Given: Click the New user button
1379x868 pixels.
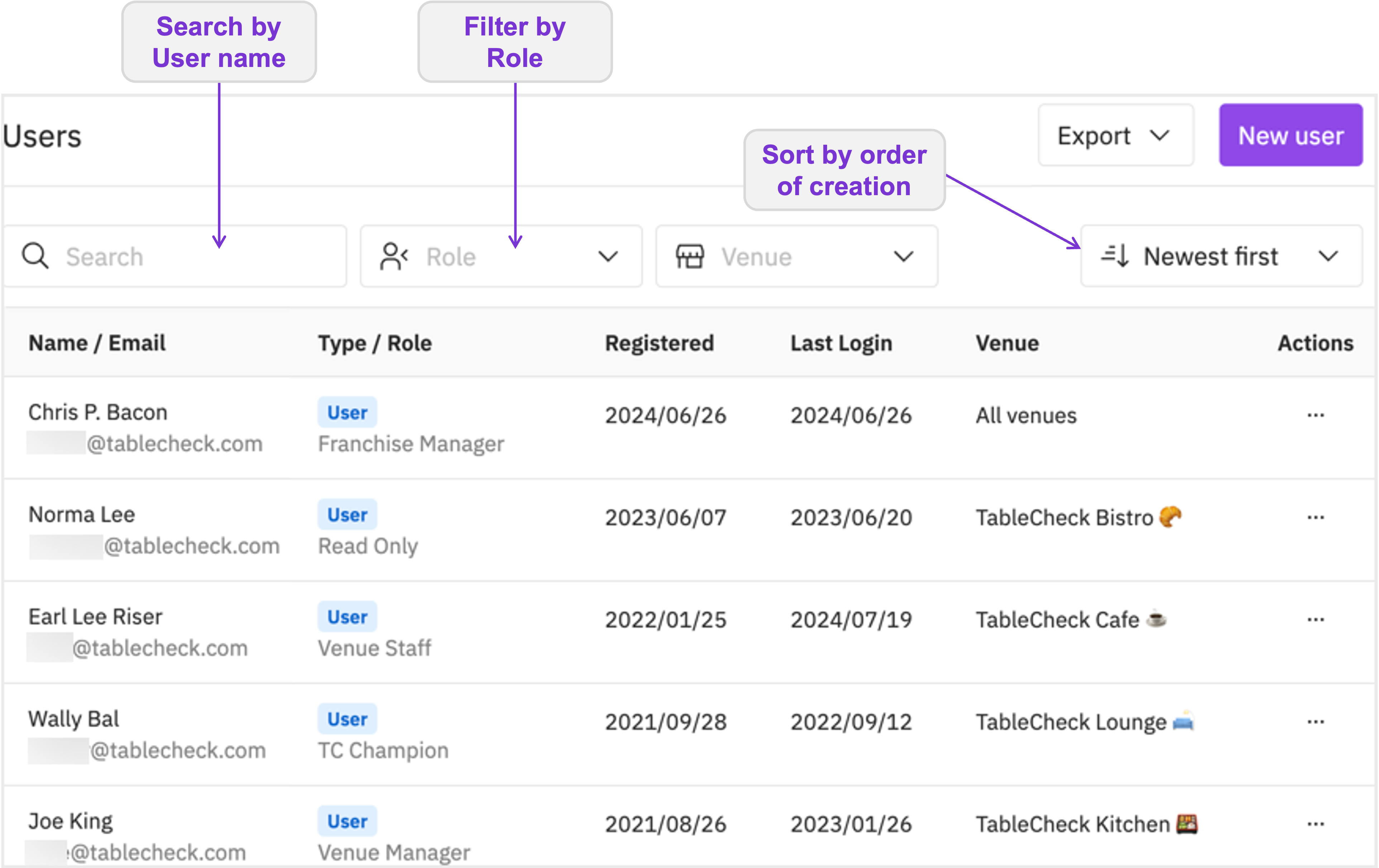Looking at the screenshot, I should tap(1291, 136).
